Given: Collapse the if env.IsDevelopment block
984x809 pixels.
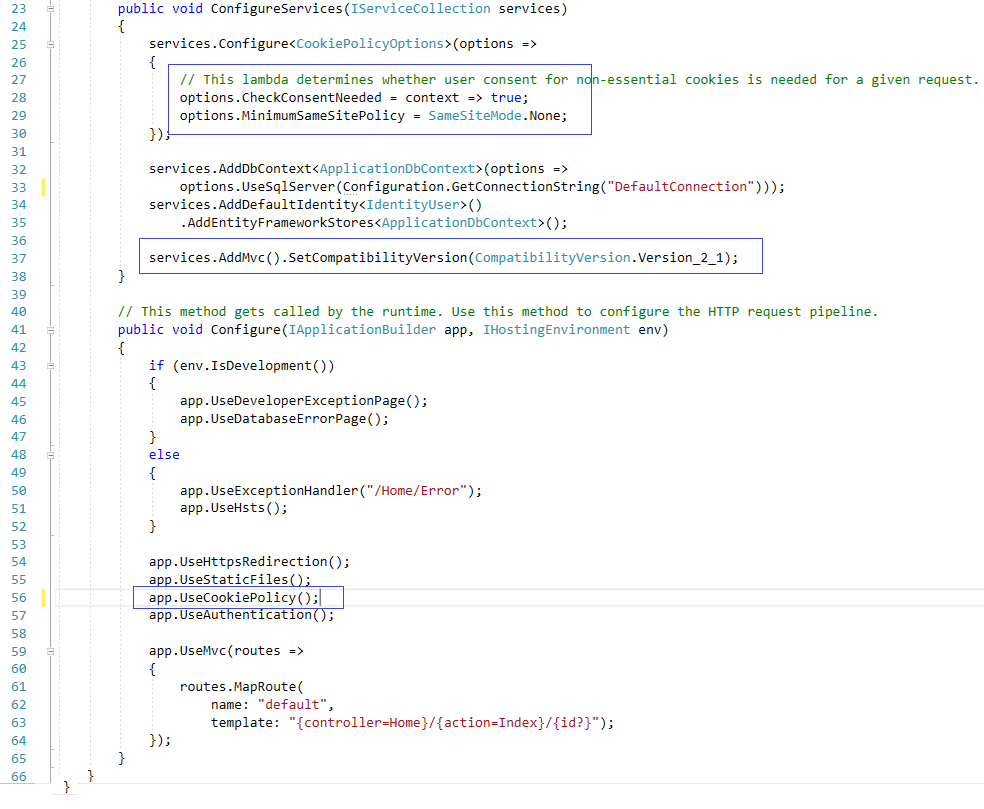Looking at the screenshot, I should coord(51,366).
